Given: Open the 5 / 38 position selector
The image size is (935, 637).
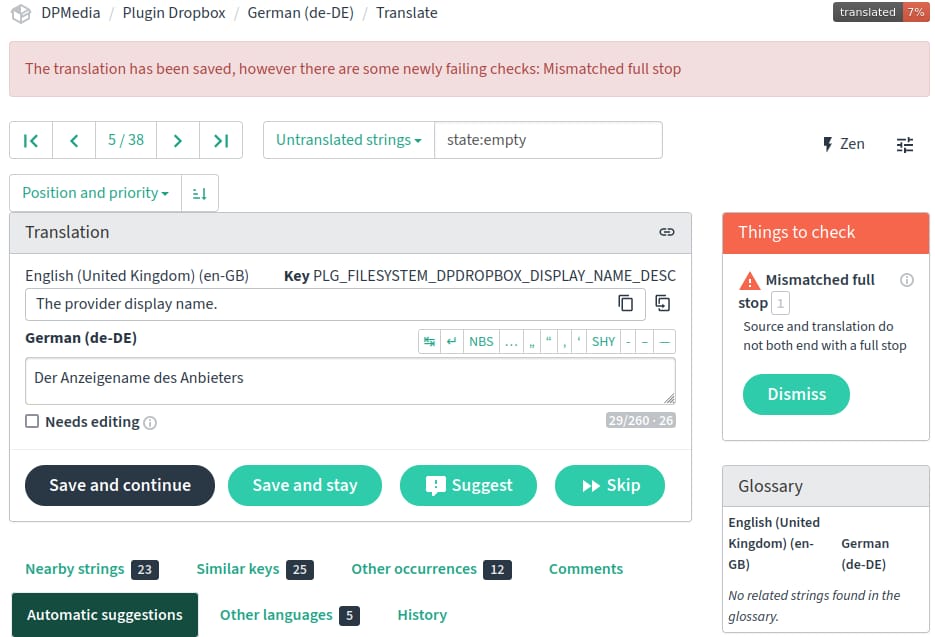Looking at the screenshot, I should tap(126, 140).
